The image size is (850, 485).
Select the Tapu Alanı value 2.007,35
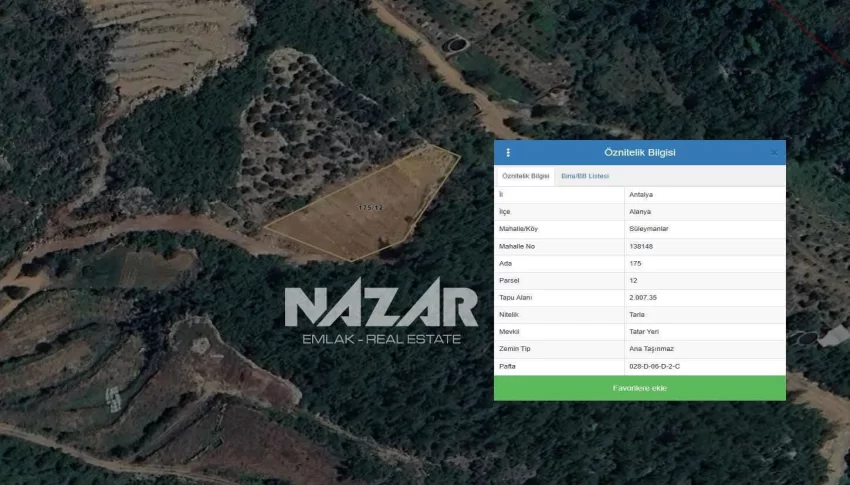pos(643,298)
